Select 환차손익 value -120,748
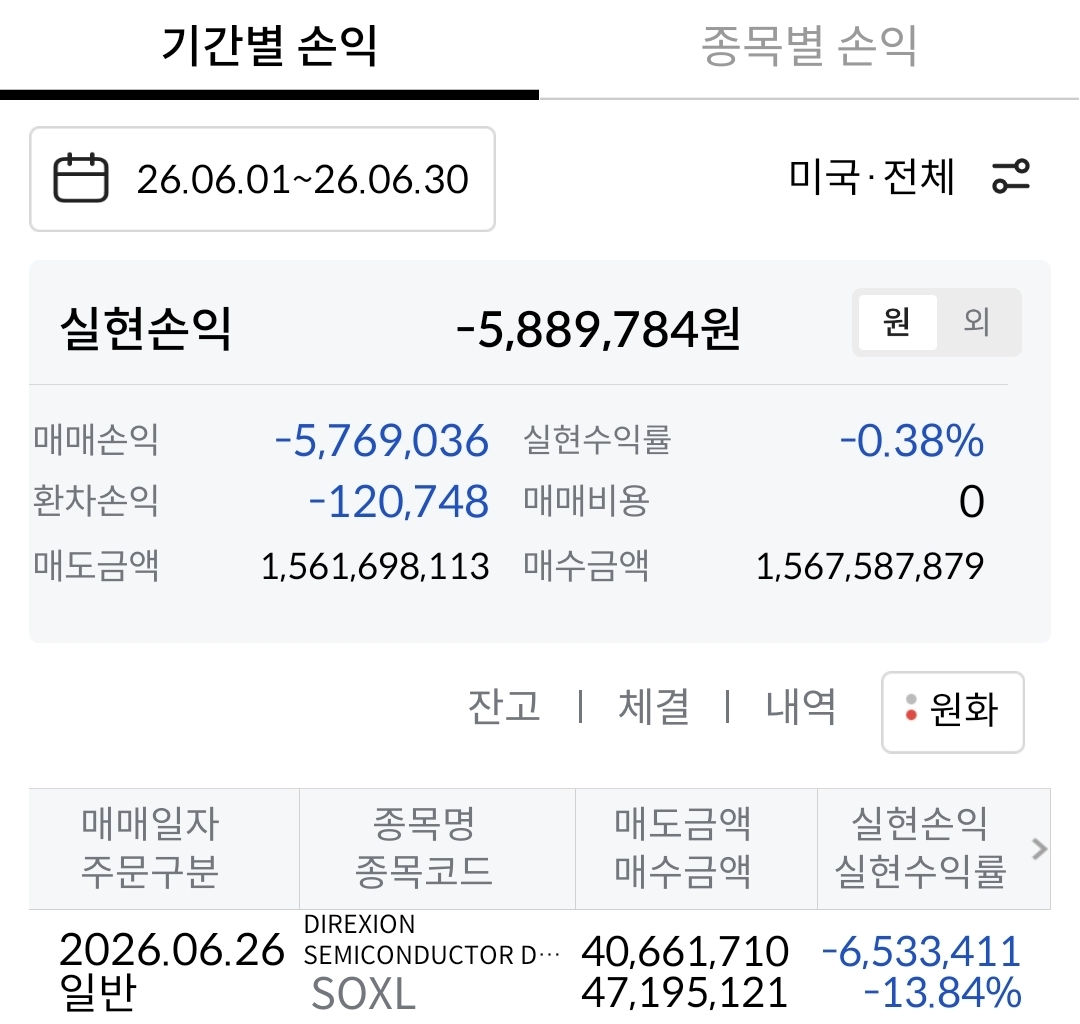1080x1024 pixels. [x=399, y=501]
